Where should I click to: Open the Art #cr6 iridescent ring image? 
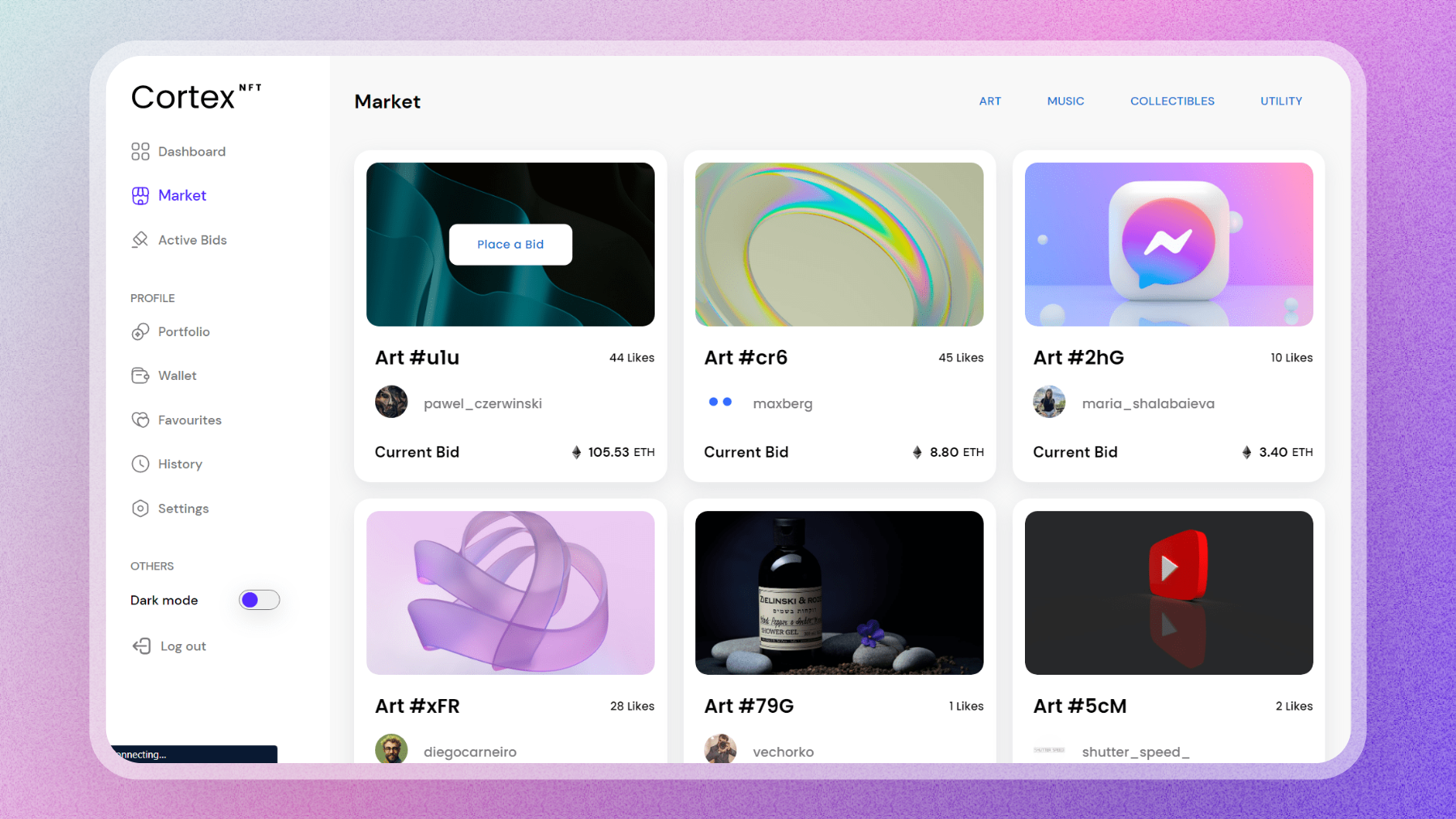pyautogui.click(x=839, y=245)
